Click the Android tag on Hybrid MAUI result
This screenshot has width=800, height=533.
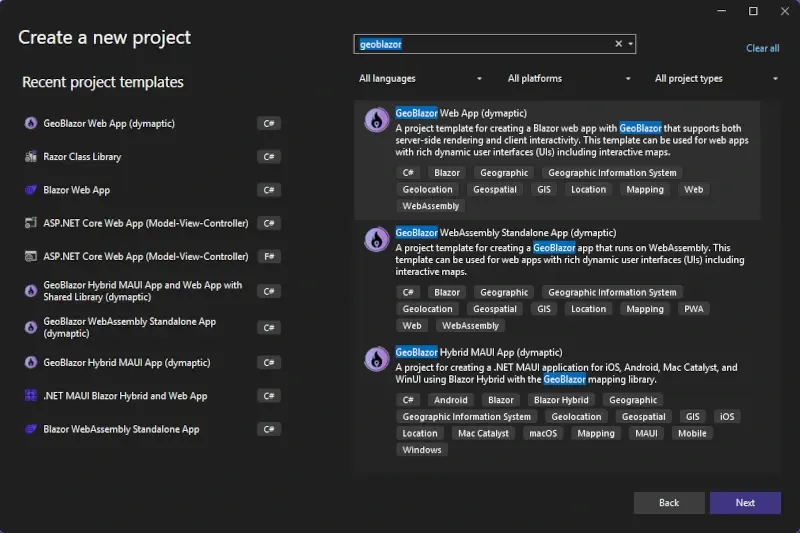(451, 400)
